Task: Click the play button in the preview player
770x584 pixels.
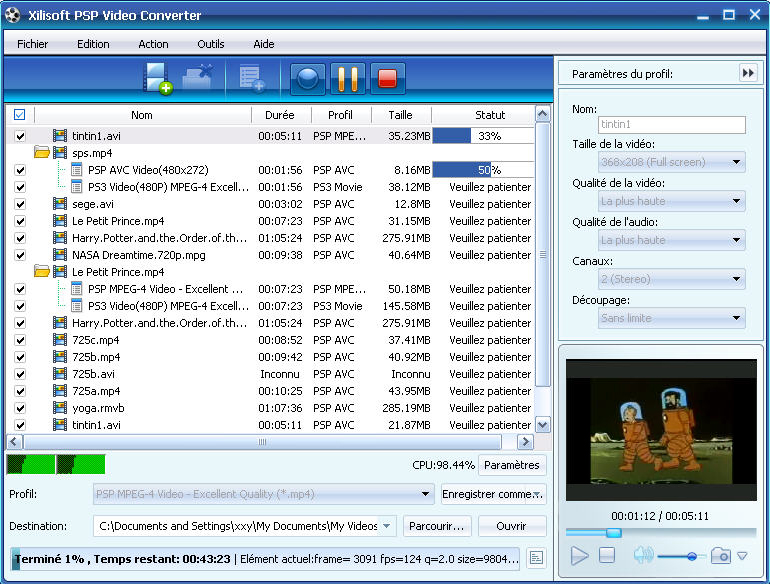Action: [x=579, y=556]
